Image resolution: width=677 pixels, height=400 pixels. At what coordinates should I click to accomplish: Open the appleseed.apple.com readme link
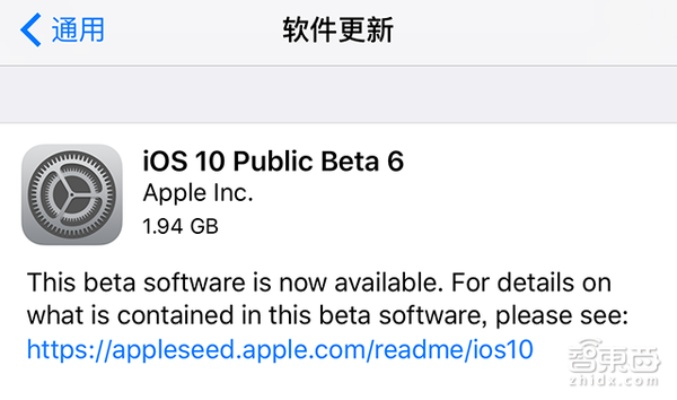coord(281,349)
